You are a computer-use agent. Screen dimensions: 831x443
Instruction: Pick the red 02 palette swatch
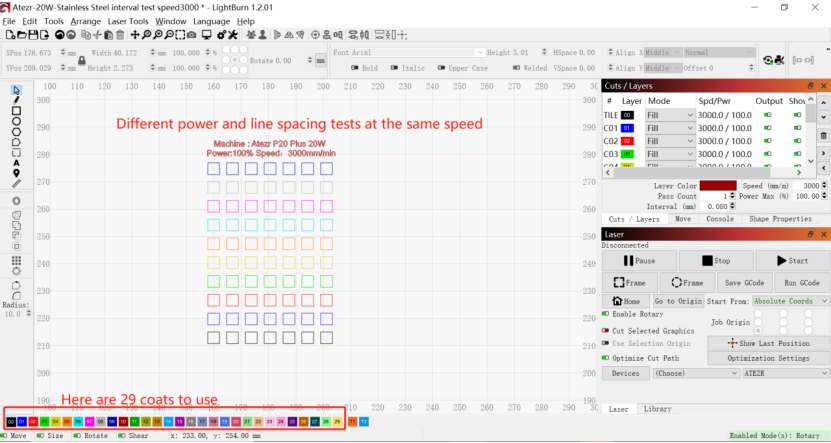[33, 422]
